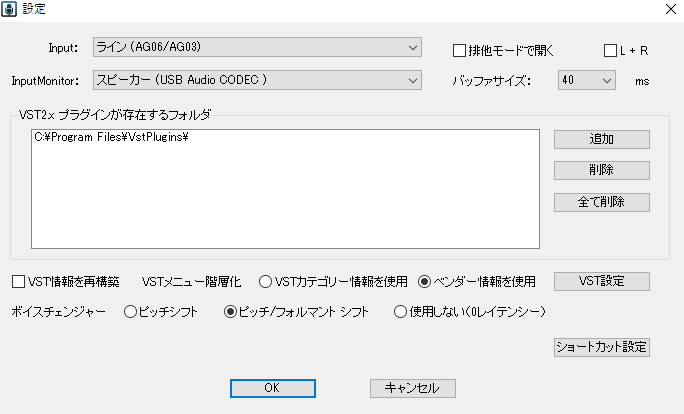Toggle the L + R checkbox
The height and width of the screenshot is (414, 684).
pos(610,51)
